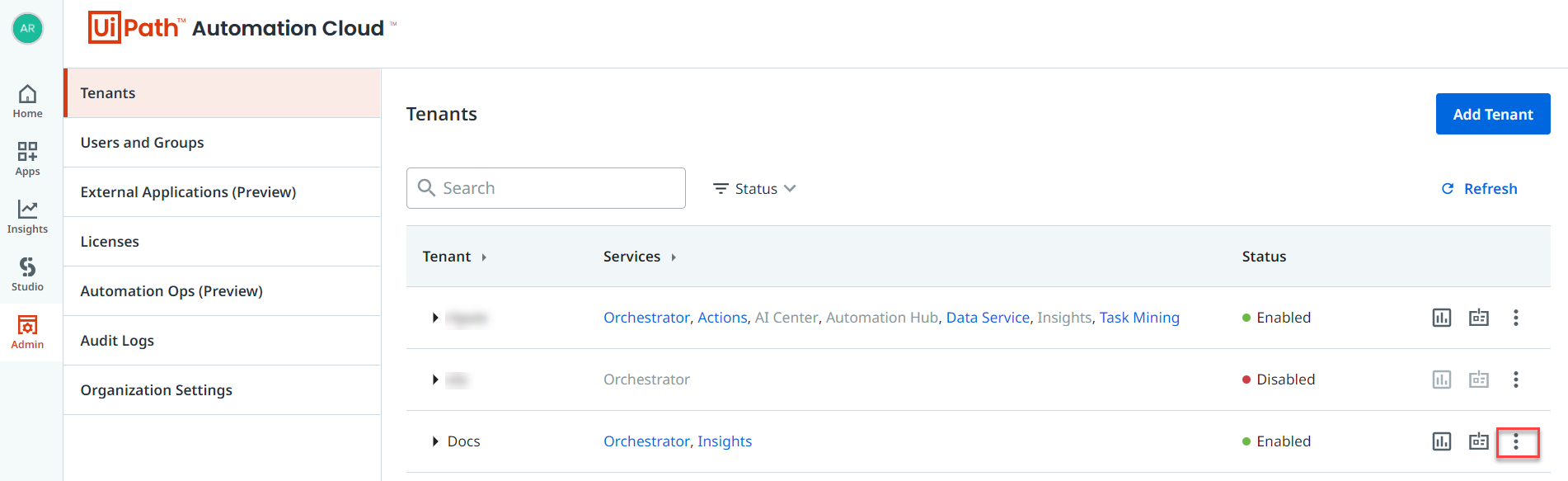Click AI Center in first tenant row
The height and width of the screenshot is (481, 1568).
(786, 318)
